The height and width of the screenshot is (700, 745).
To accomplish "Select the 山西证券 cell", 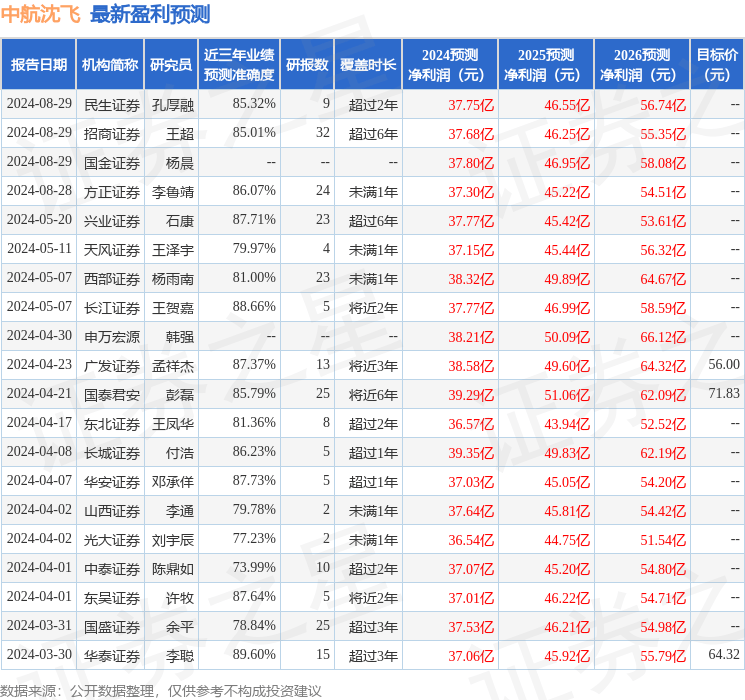I will point(112,511).
